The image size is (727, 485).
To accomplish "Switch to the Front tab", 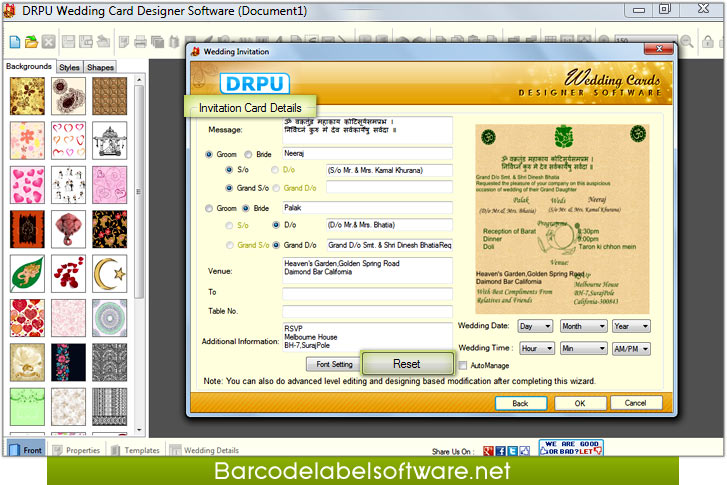I will point(26,450).
